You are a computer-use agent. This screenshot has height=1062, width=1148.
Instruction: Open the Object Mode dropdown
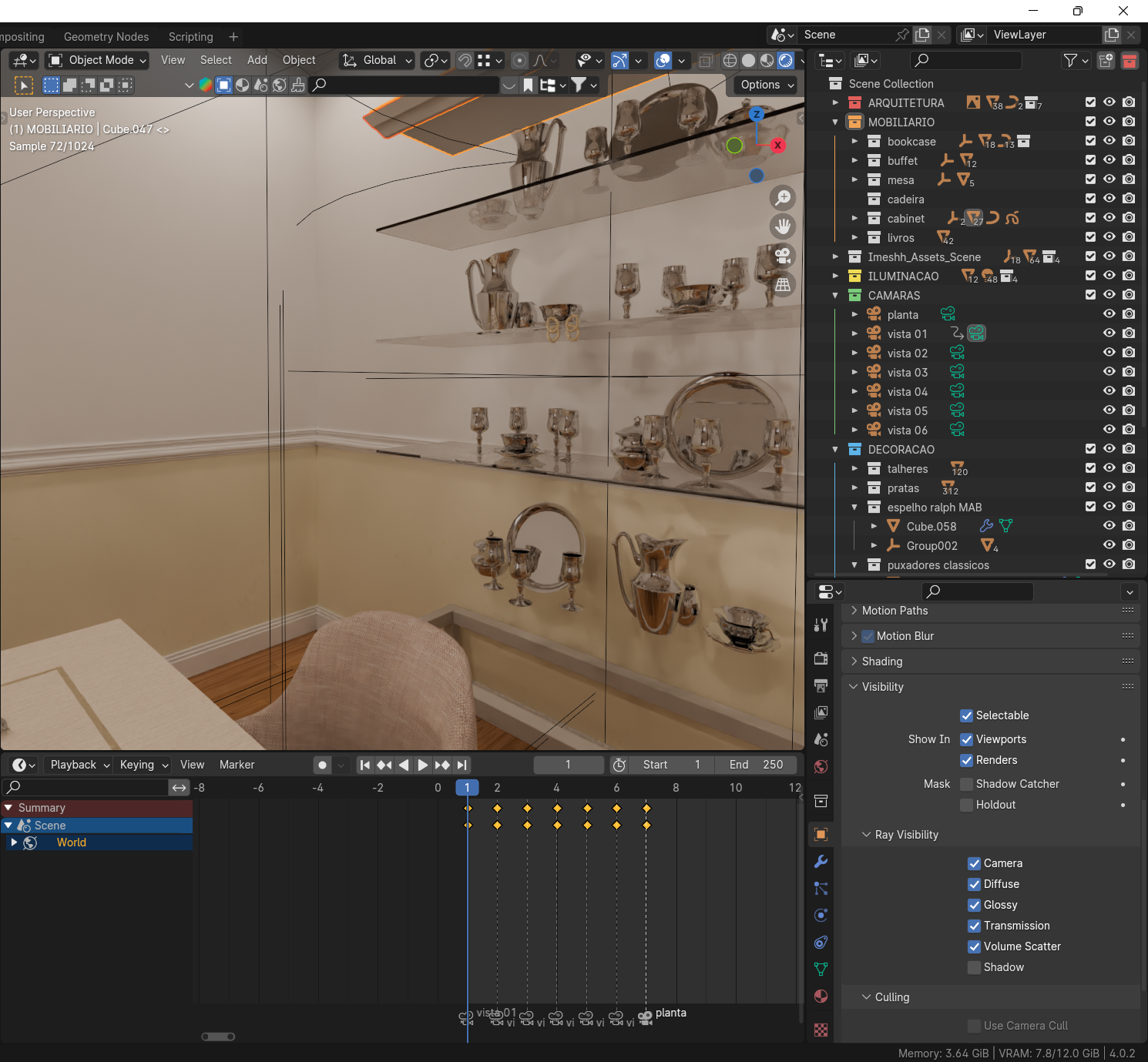96,60
